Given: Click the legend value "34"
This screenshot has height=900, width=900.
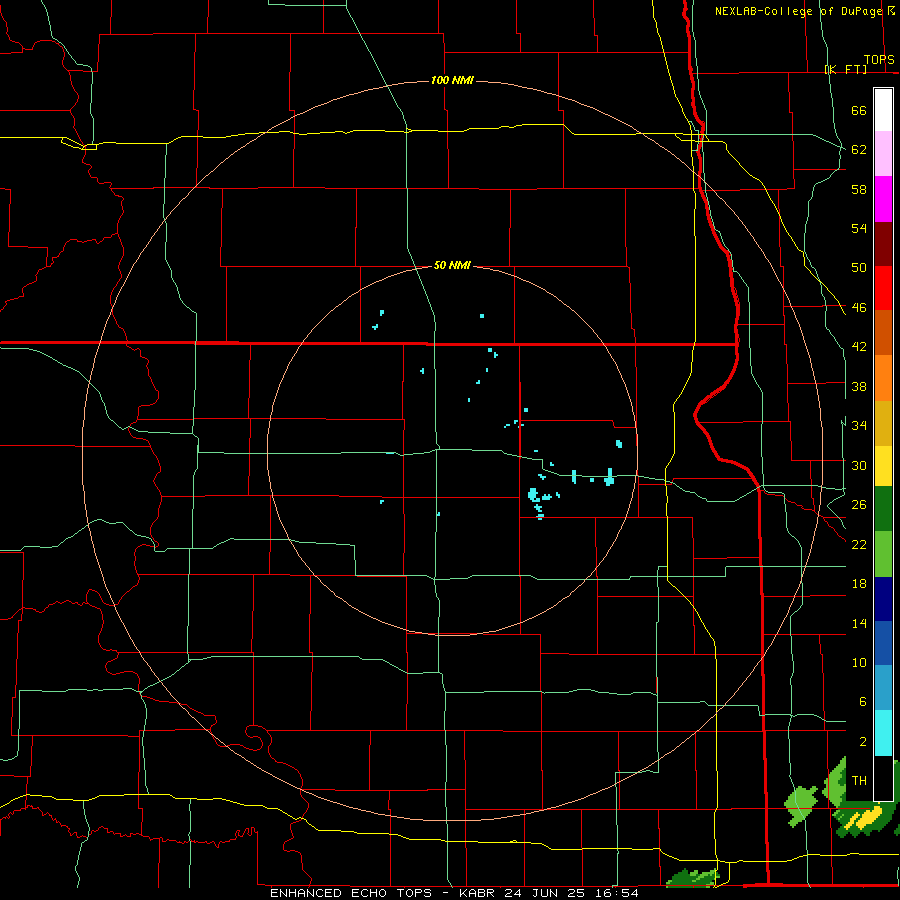Looking at the screenshot, I should [859, 426].
